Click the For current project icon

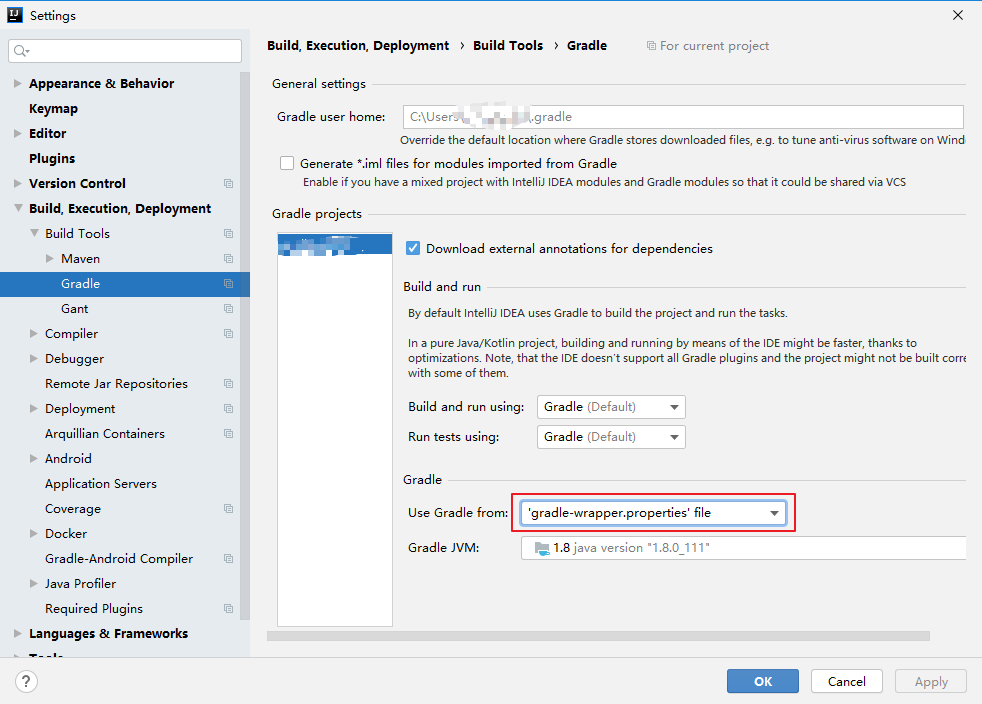[651, 46]
